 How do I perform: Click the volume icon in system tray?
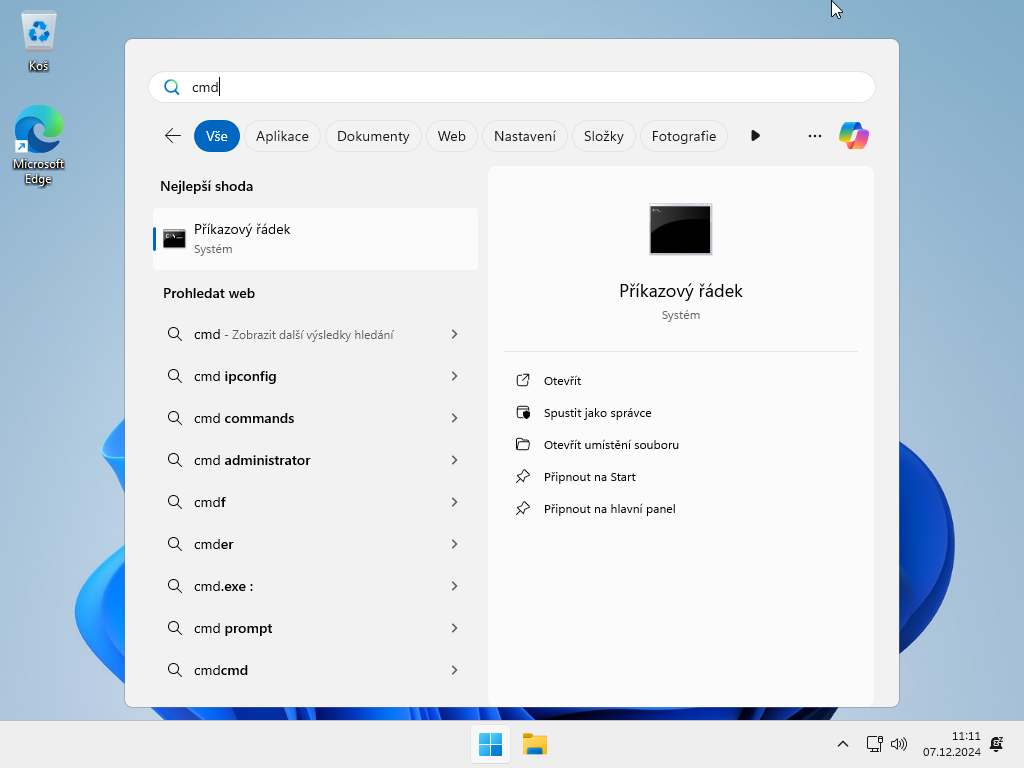pos(898,744)
